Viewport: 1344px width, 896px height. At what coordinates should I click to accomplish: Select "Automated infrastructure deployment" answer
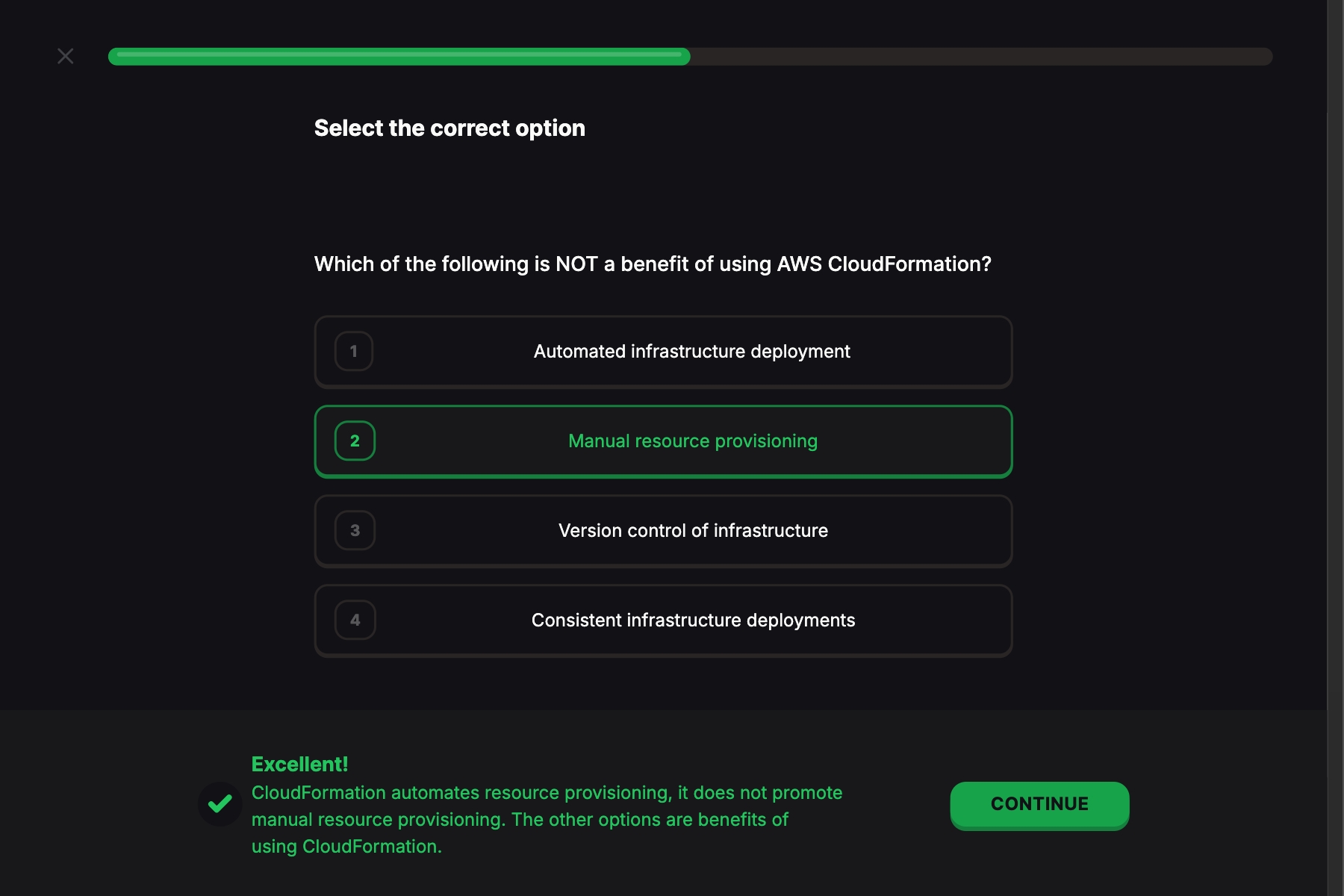pyautogui.click(x=691, y=352)
